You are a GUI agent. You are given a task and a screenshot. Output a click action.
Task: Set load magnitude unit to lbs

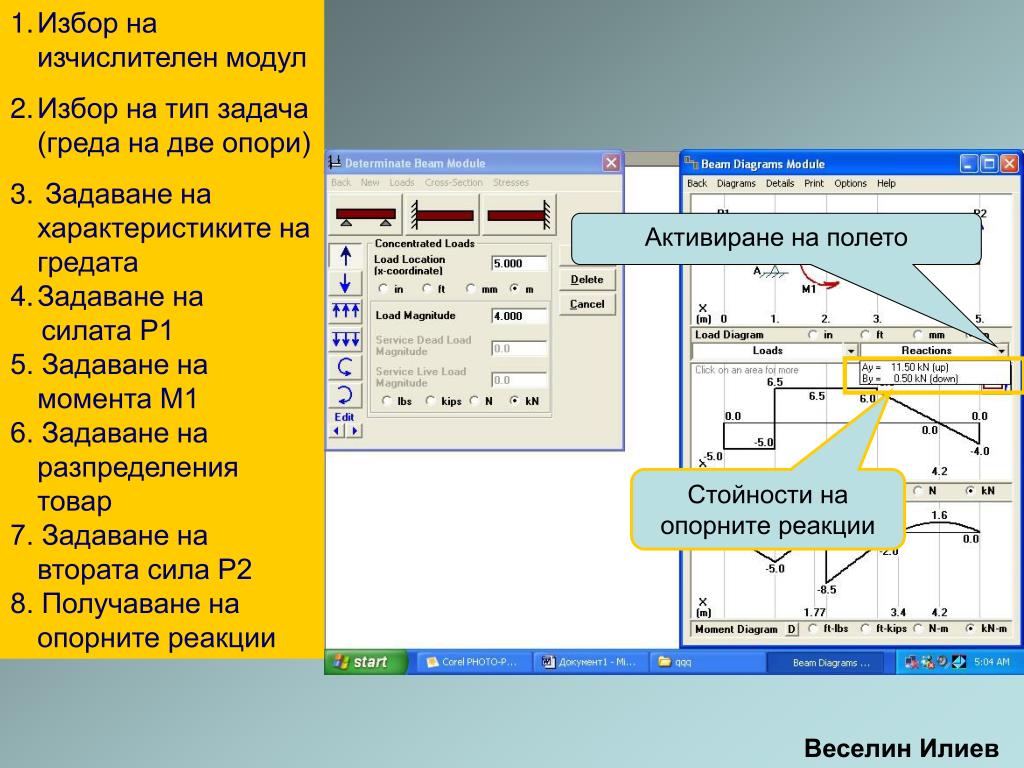[387, 401]
